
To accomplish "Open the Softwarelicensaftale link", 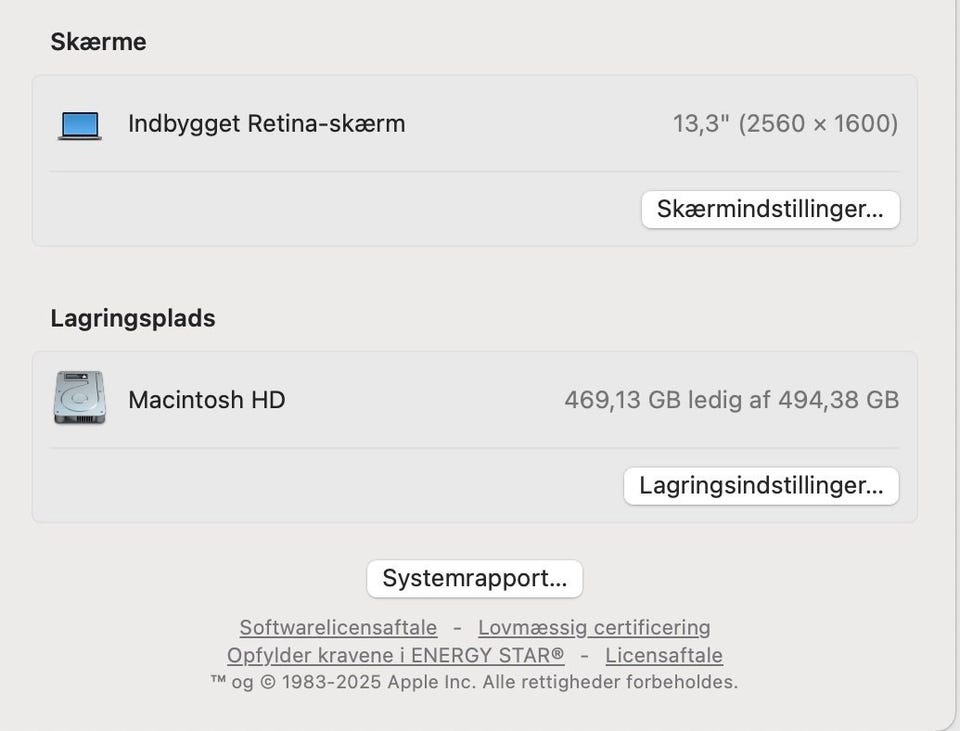I will click(338, 628).
